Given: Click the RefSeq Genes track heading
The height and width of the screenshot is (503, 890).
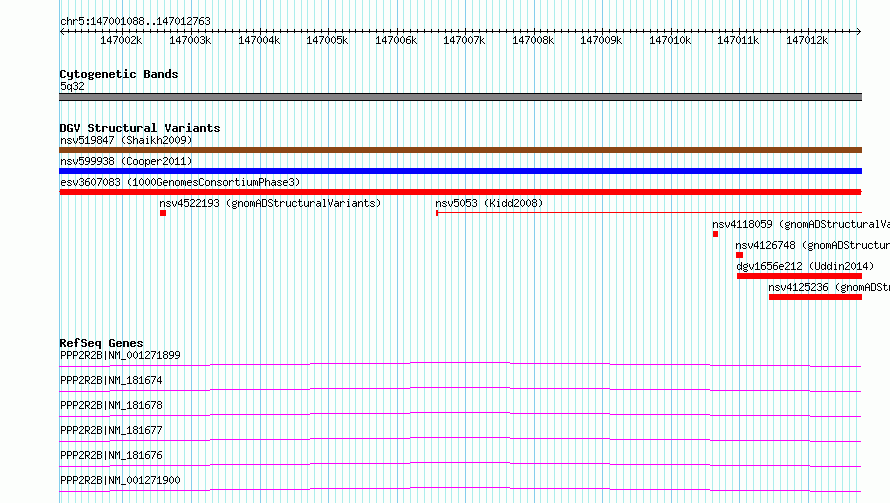Looking at the screenshot, I should click(x=101, y=343).
